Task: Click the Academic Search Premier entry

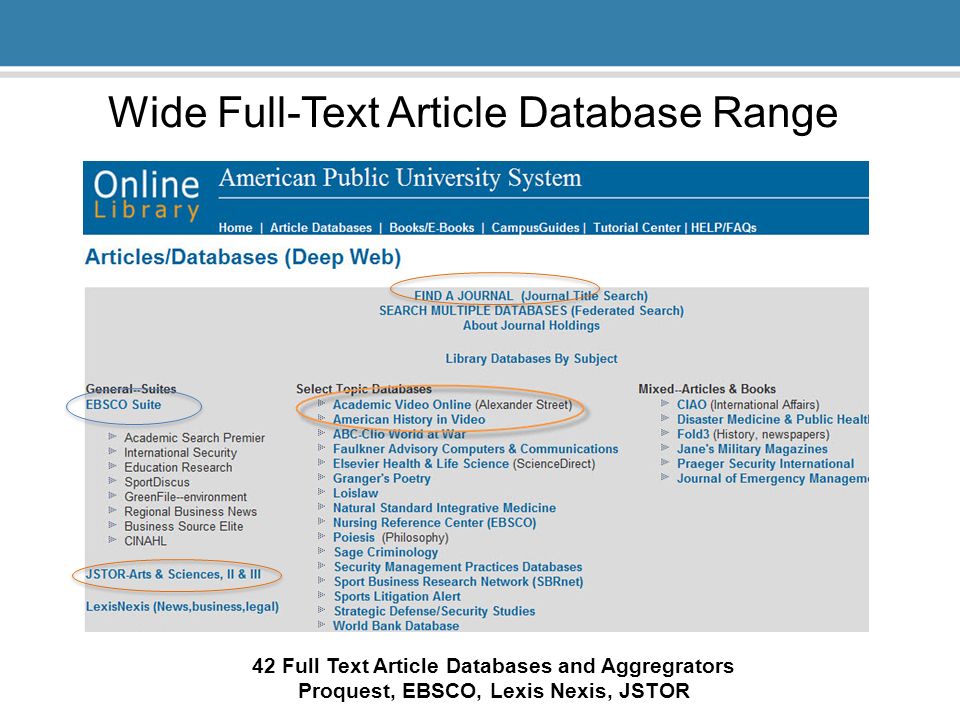Action: (195, 438)
